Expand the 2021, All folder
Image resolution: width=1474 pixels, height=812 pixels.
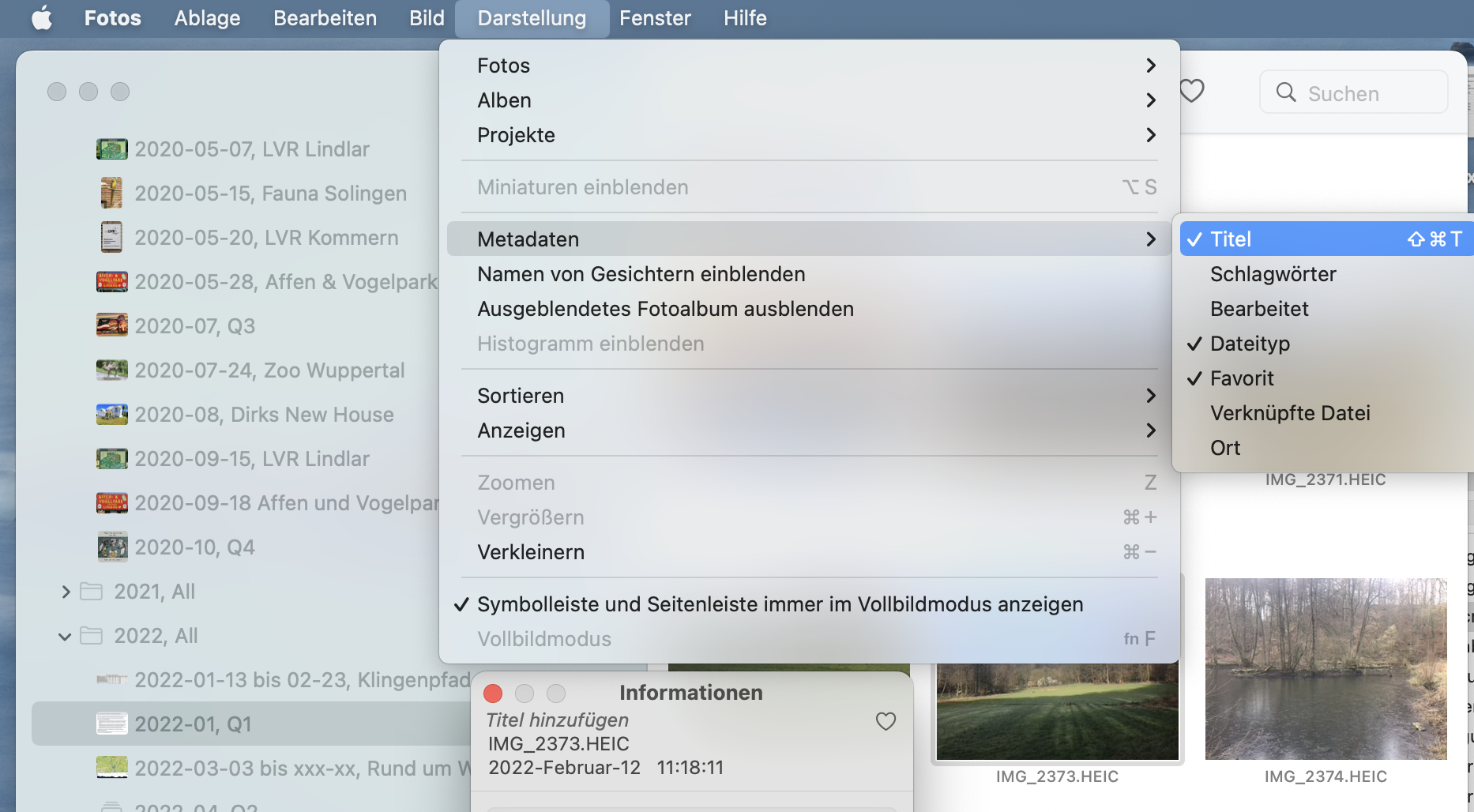pos(66,592)
